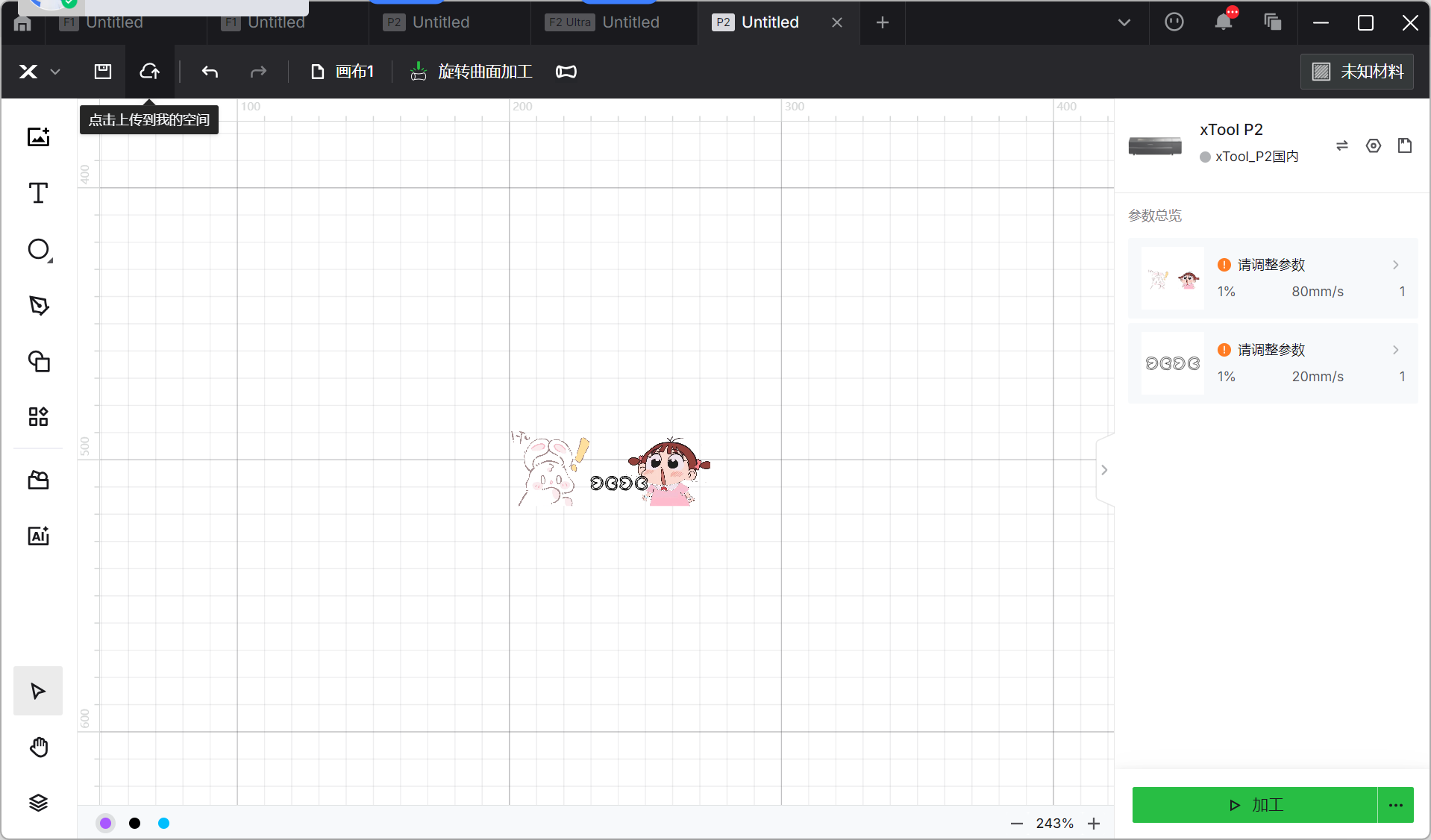Click the save file icon
The width and height of the screenshot is (1431, 840).
tap(103, 72)
